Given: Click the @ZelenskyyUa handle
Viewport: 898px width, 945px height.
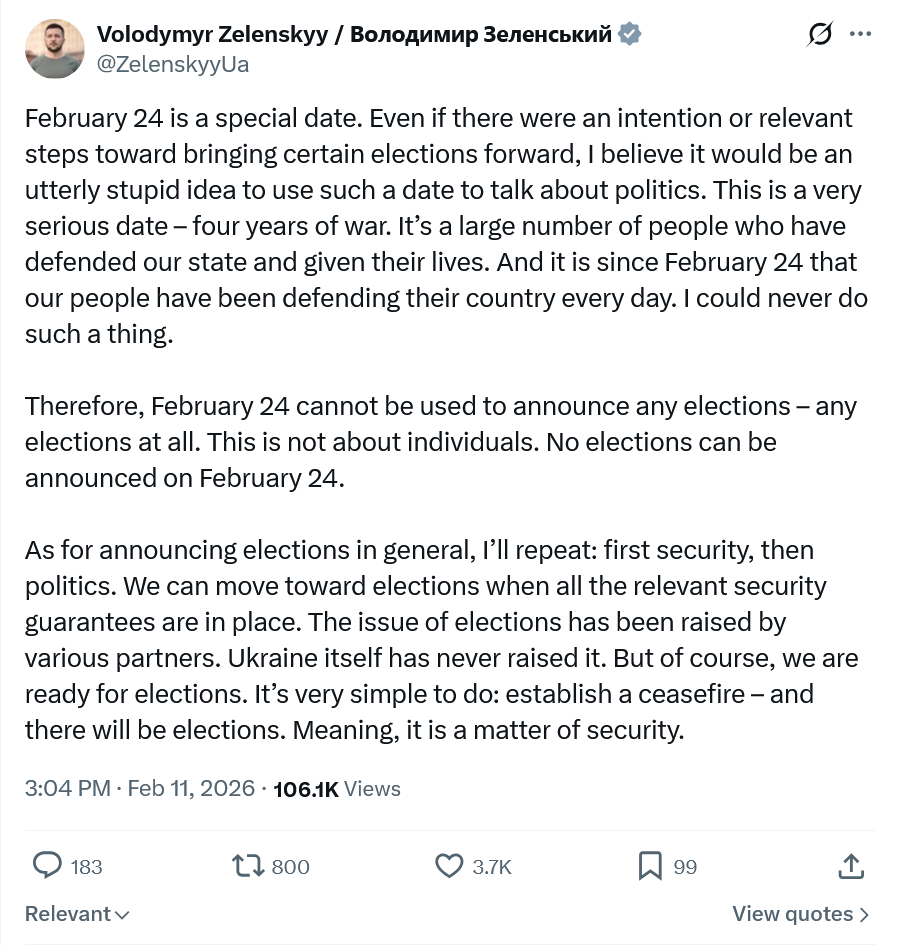Looking at the screenshot, I should [x=172, y=65].
